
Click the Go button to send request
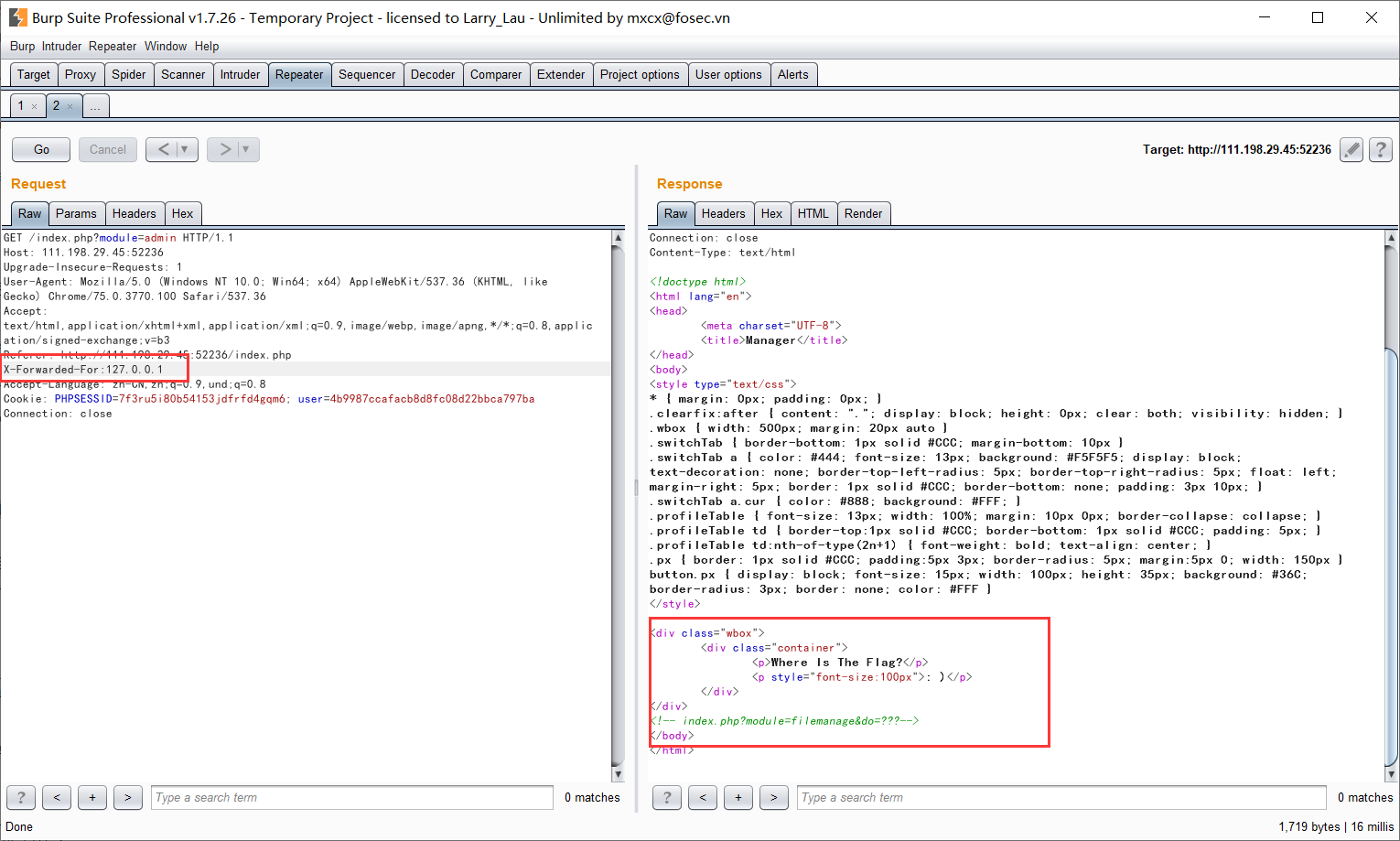pos(41,149)
